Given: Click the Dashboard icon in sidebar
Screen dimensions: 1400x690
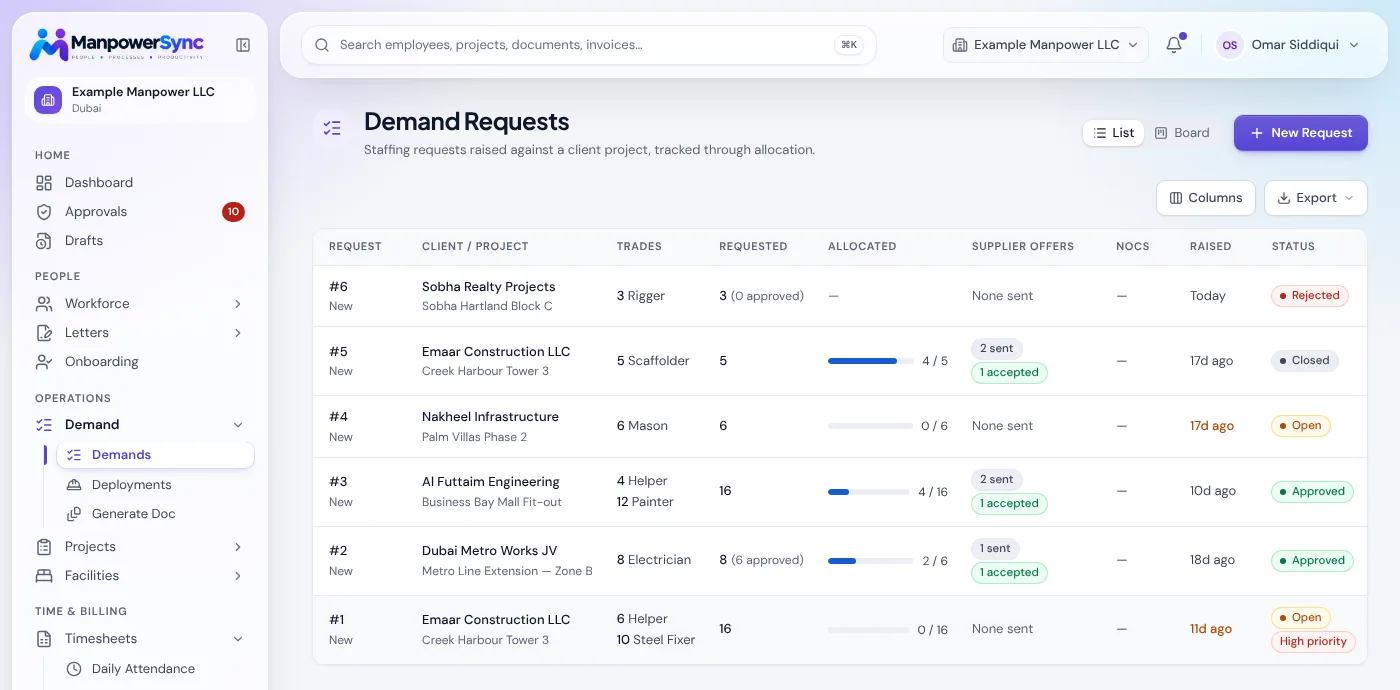Looking at the screenshot, I should pyautogui.click(x=44, y=183).
